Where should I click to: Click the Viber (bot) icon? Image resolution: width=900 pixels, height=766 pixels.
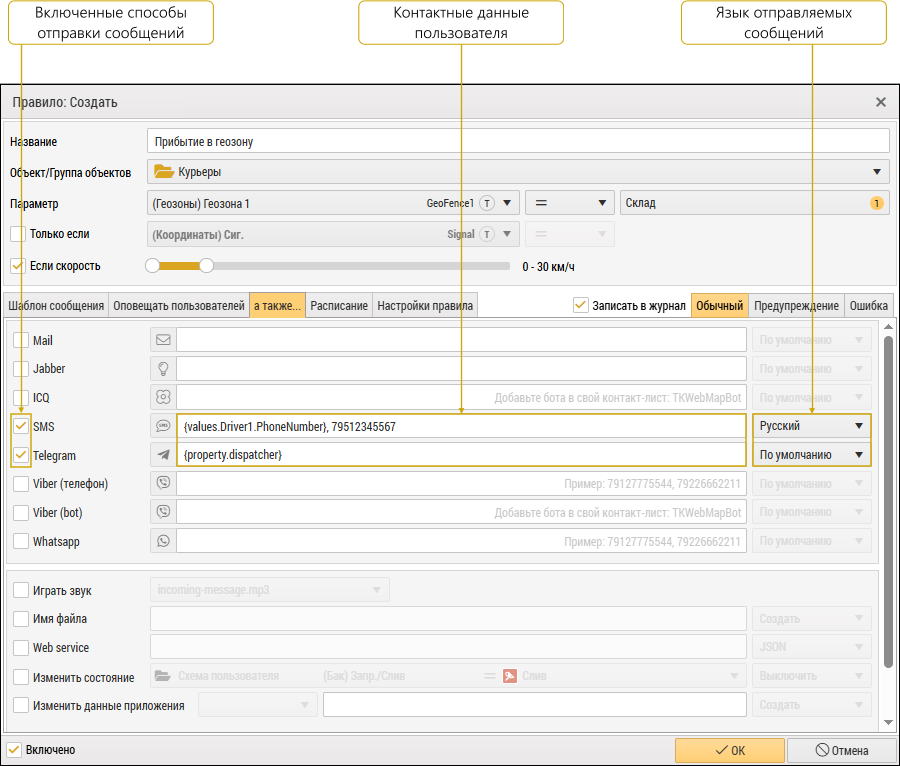163,512
